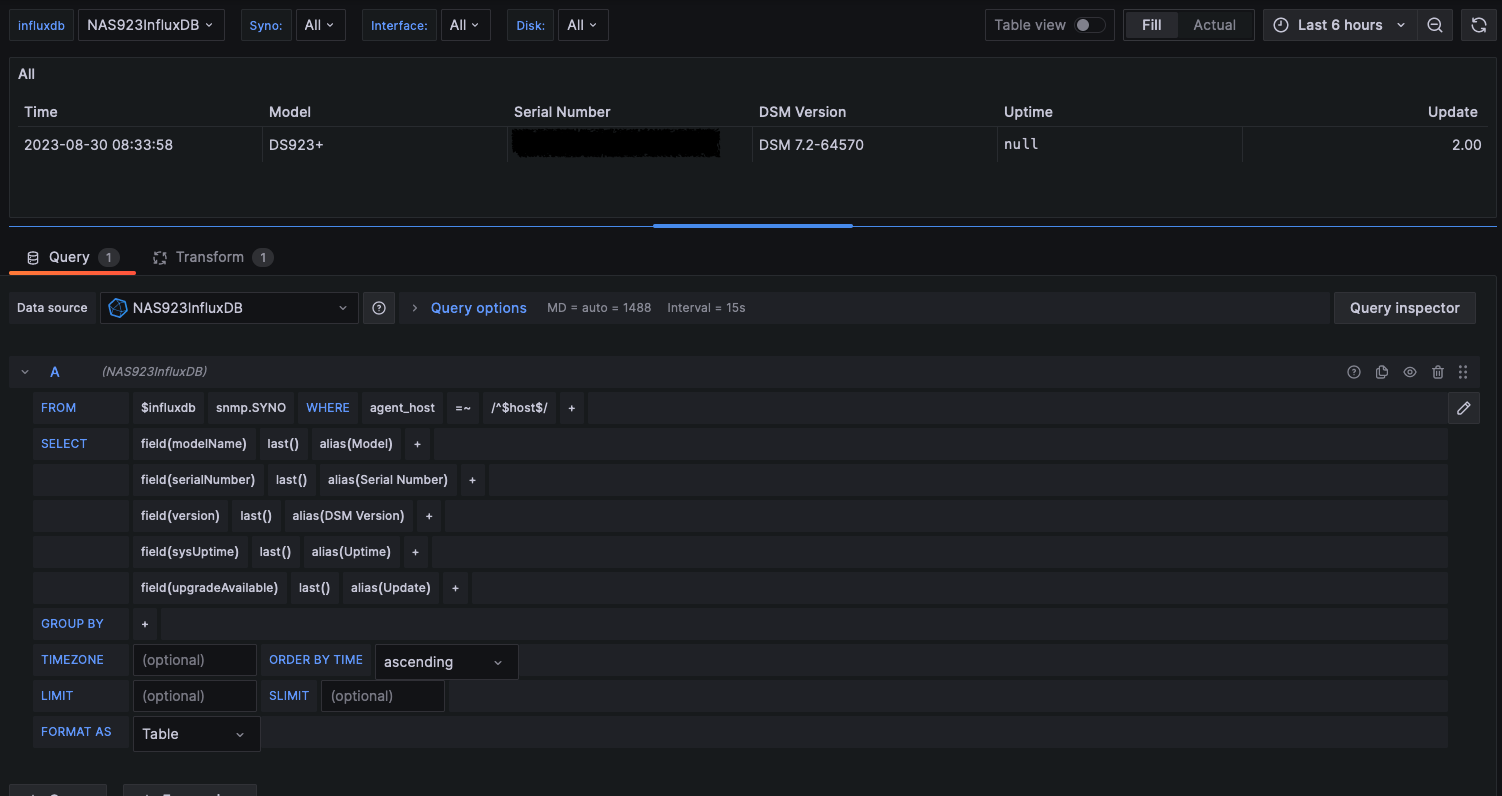Click the pencil icon to edit raw query
The width and height of the screenshot is (1502, 796).
pyautogui.click(x=1464, y=408)
